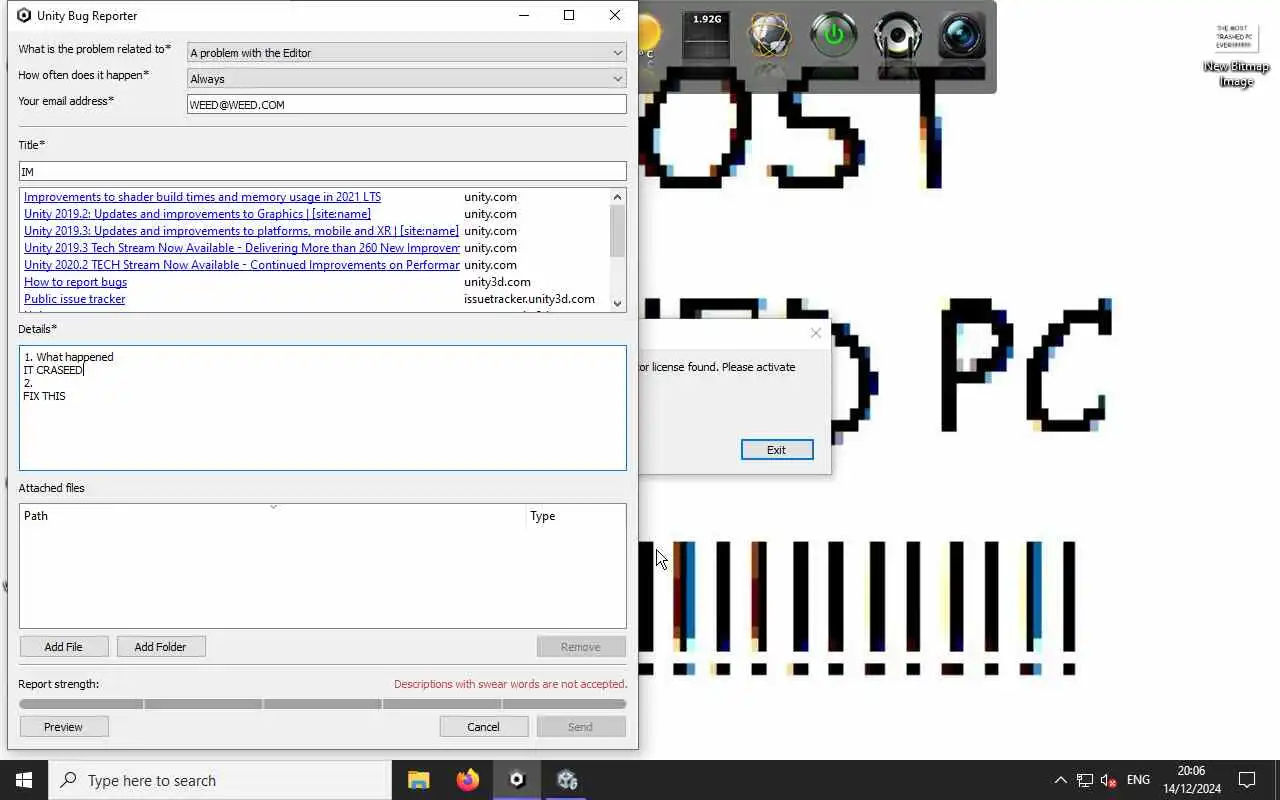Open the 'Unity 2019.3: Updates and improvements' link
The width and height of the screenshot is (1280, 800).
pos(241,231)
